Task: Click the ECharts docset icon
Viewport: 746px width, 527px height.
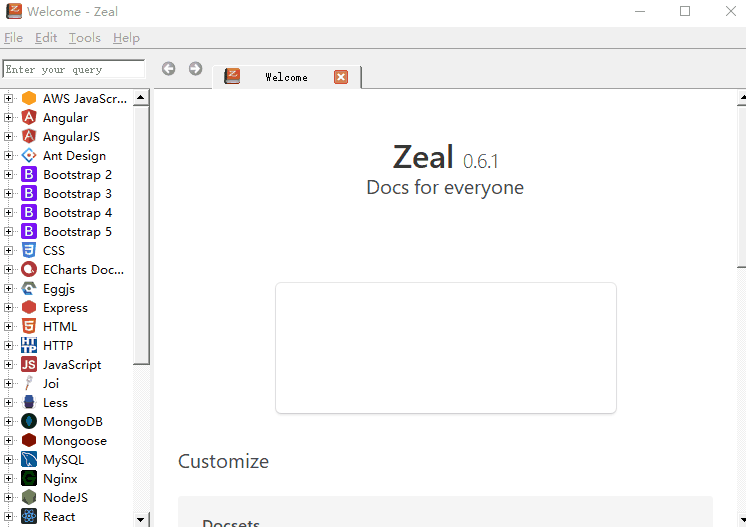Action: [29, 270]
